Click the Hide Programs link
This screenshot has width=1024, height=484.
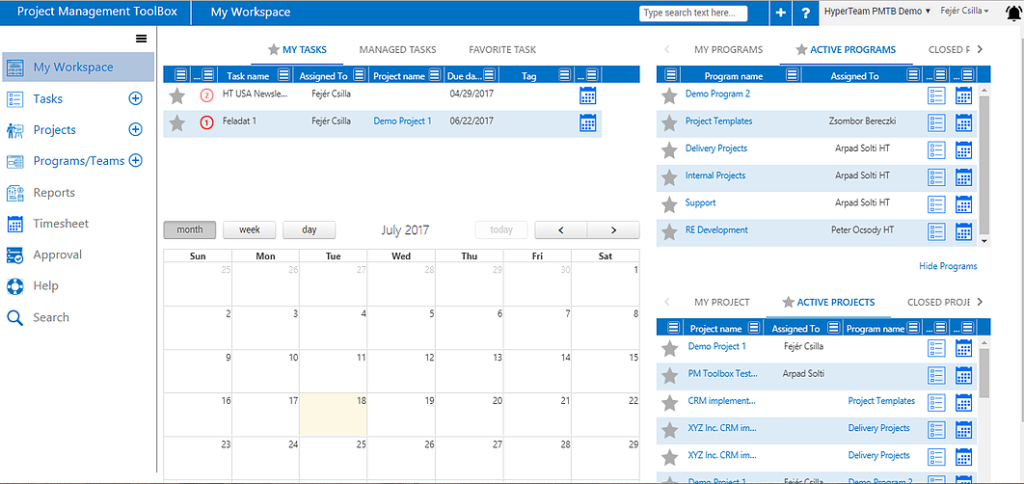pyautogui.click(x=947, y=266)
